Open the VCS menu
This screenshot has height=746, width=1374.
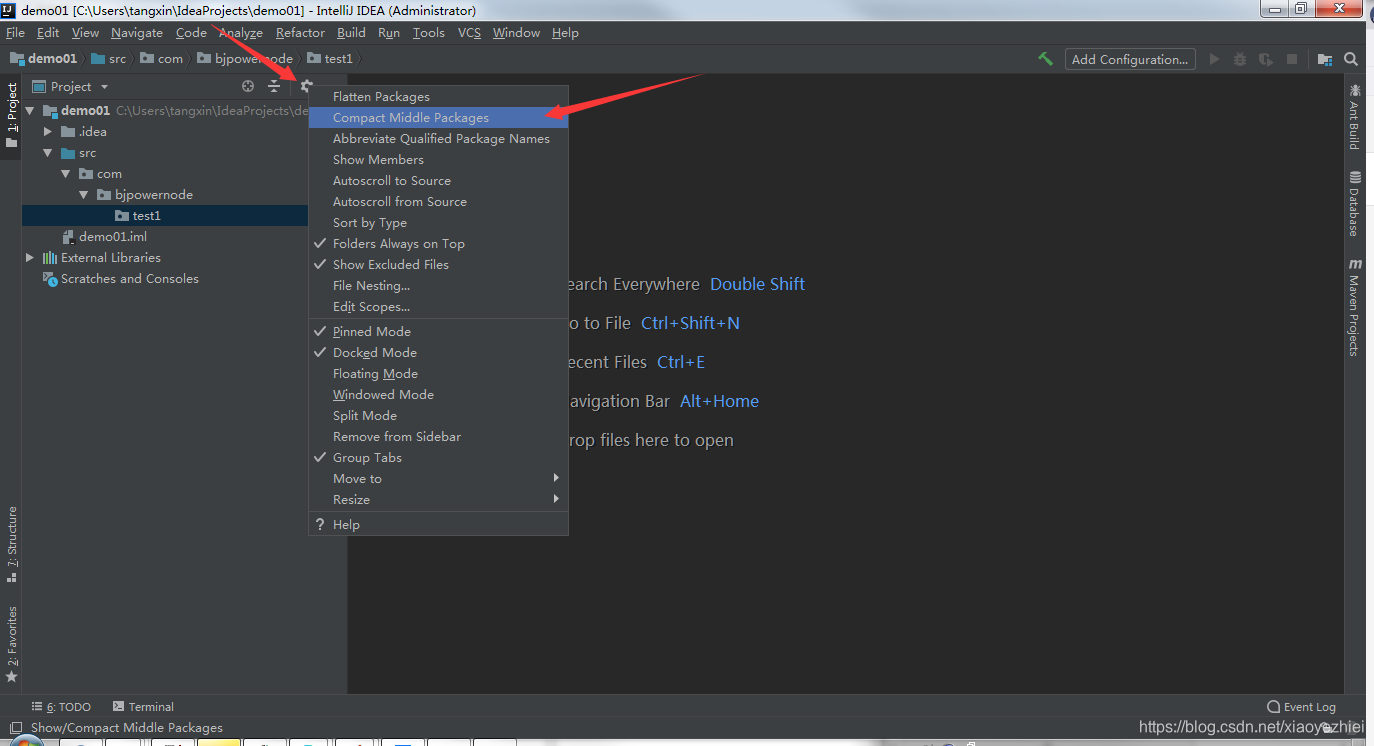coord(469,33)
